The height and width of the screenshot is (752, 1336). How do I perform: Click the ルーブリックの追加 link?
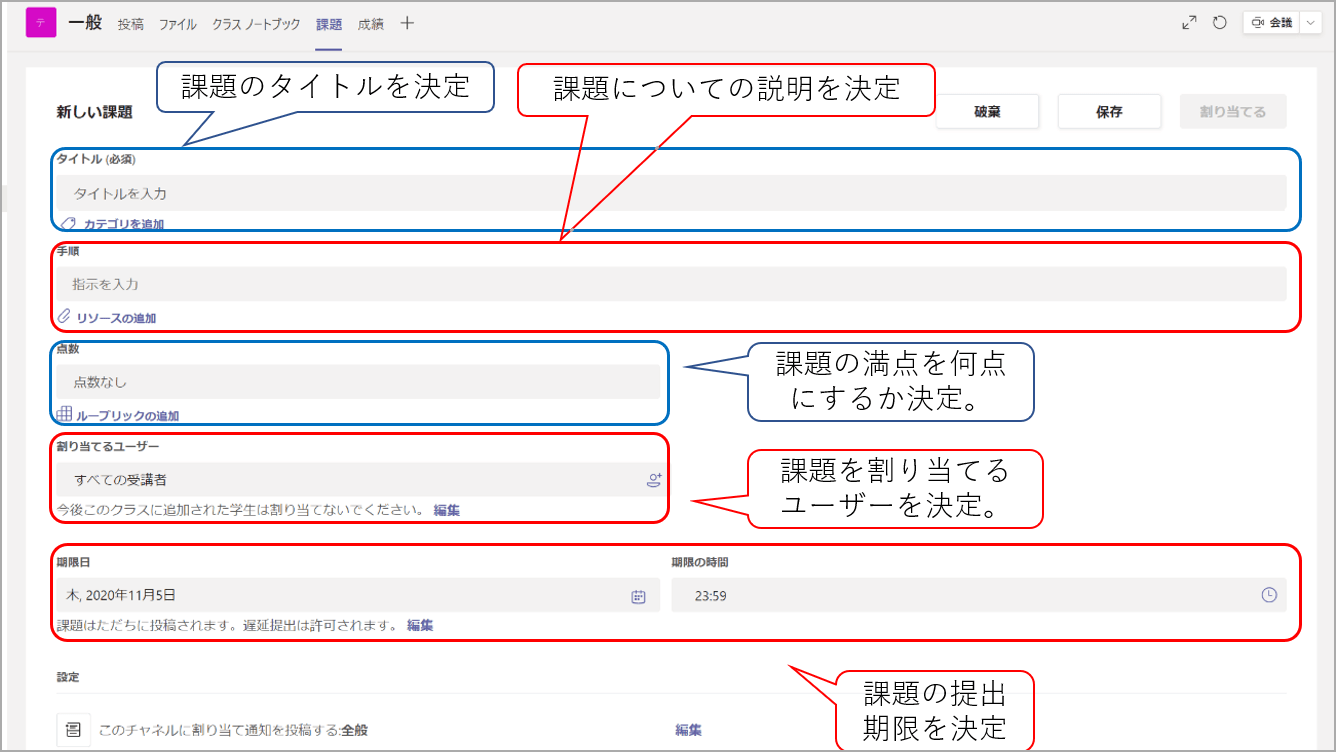(127, 415)
